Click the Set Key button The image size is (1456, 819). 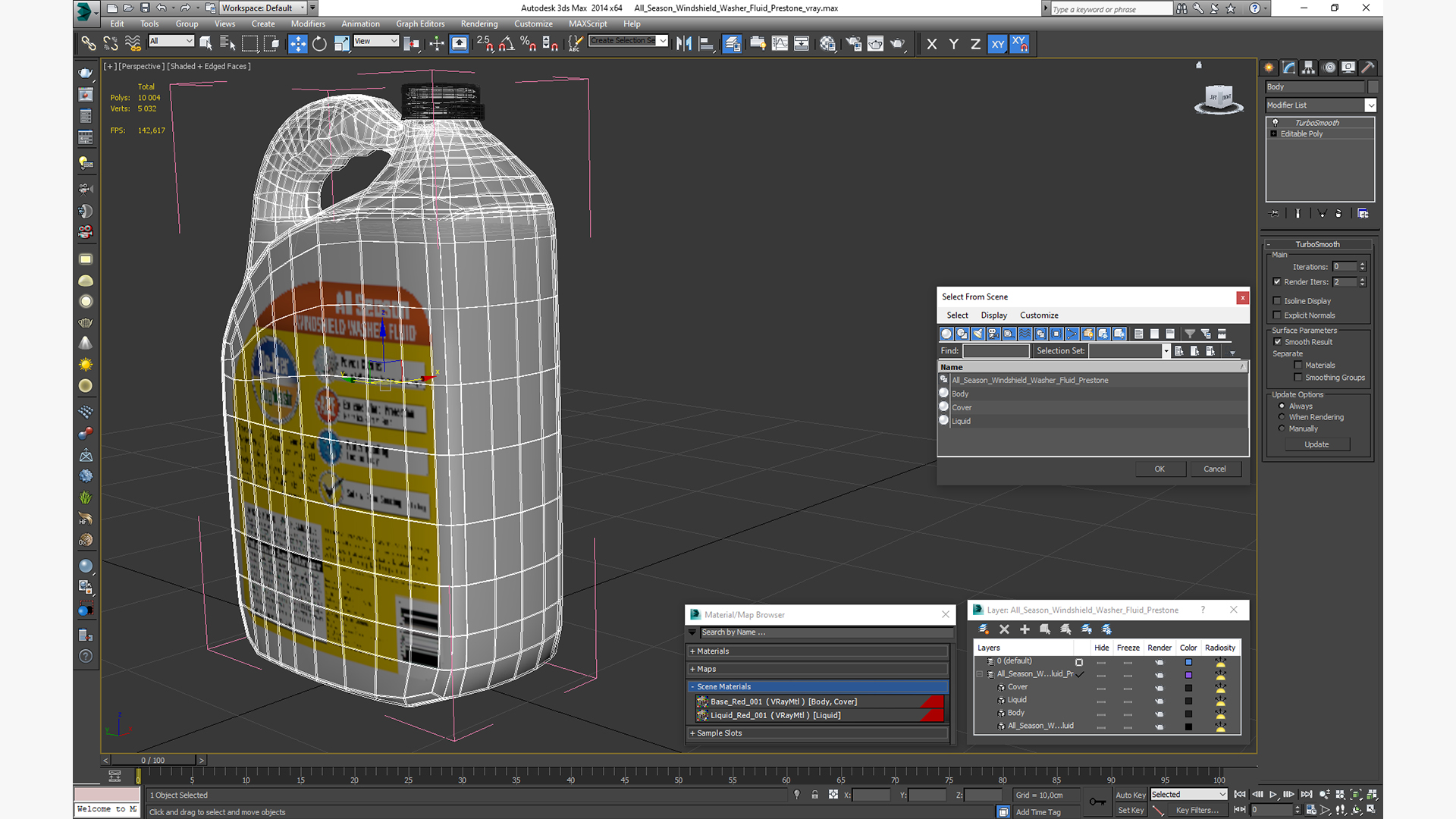[1131, 810]
